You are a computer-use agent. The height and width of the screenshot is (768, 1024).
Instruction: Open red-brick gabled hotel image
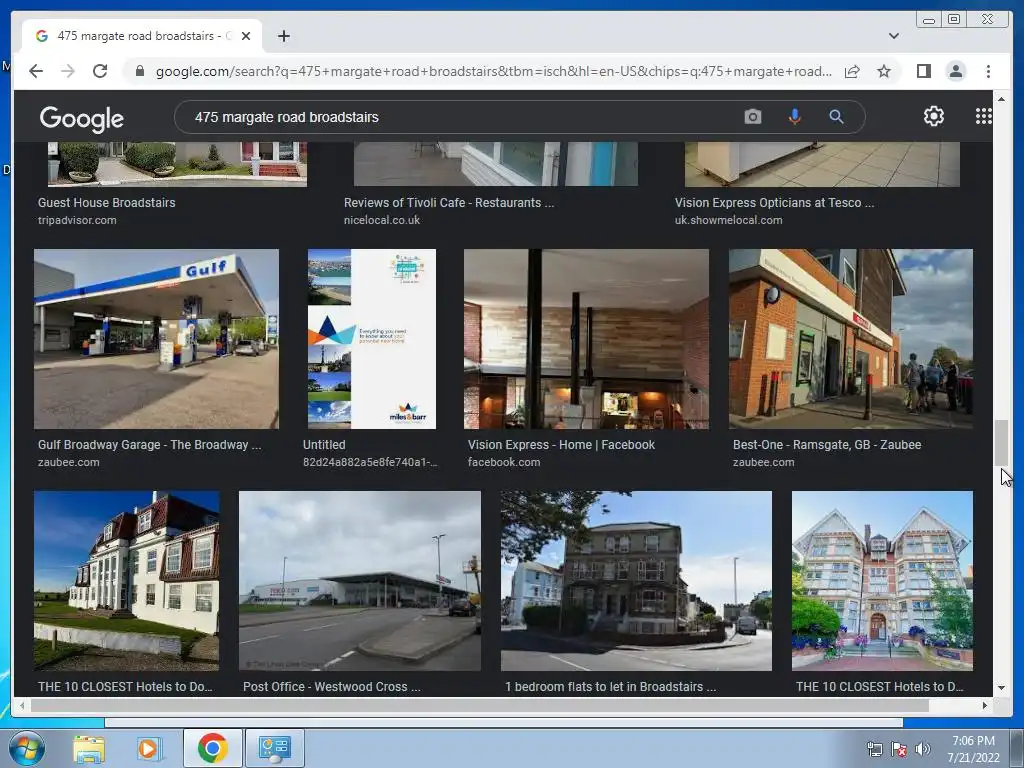pyautogui.click(x=882, y=581)
